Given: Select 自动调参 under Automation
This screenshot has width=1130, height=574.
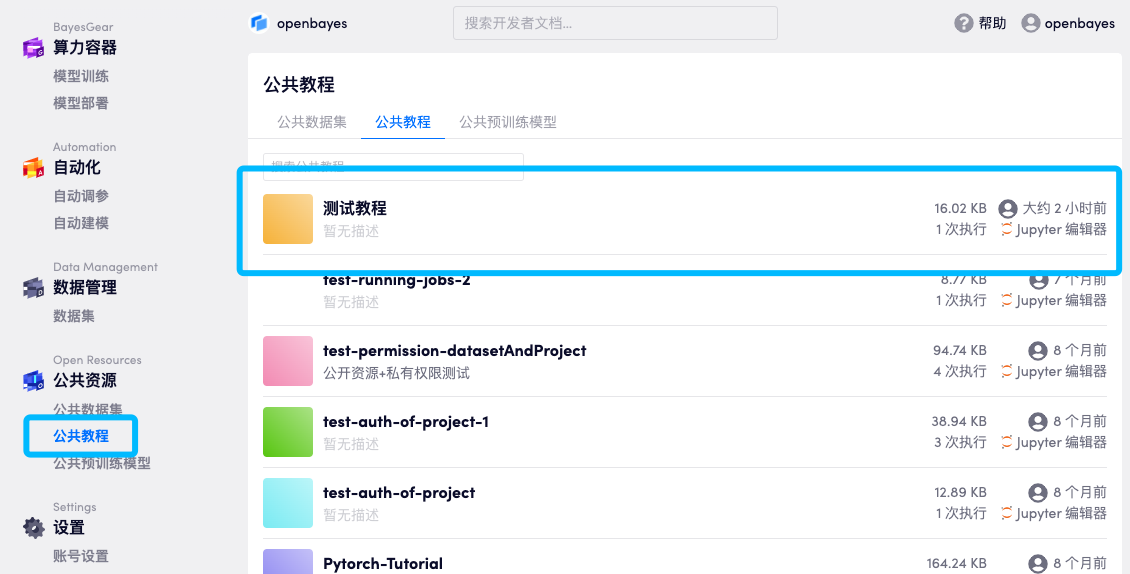Looking at the screenshot, I should pos(81,196).
